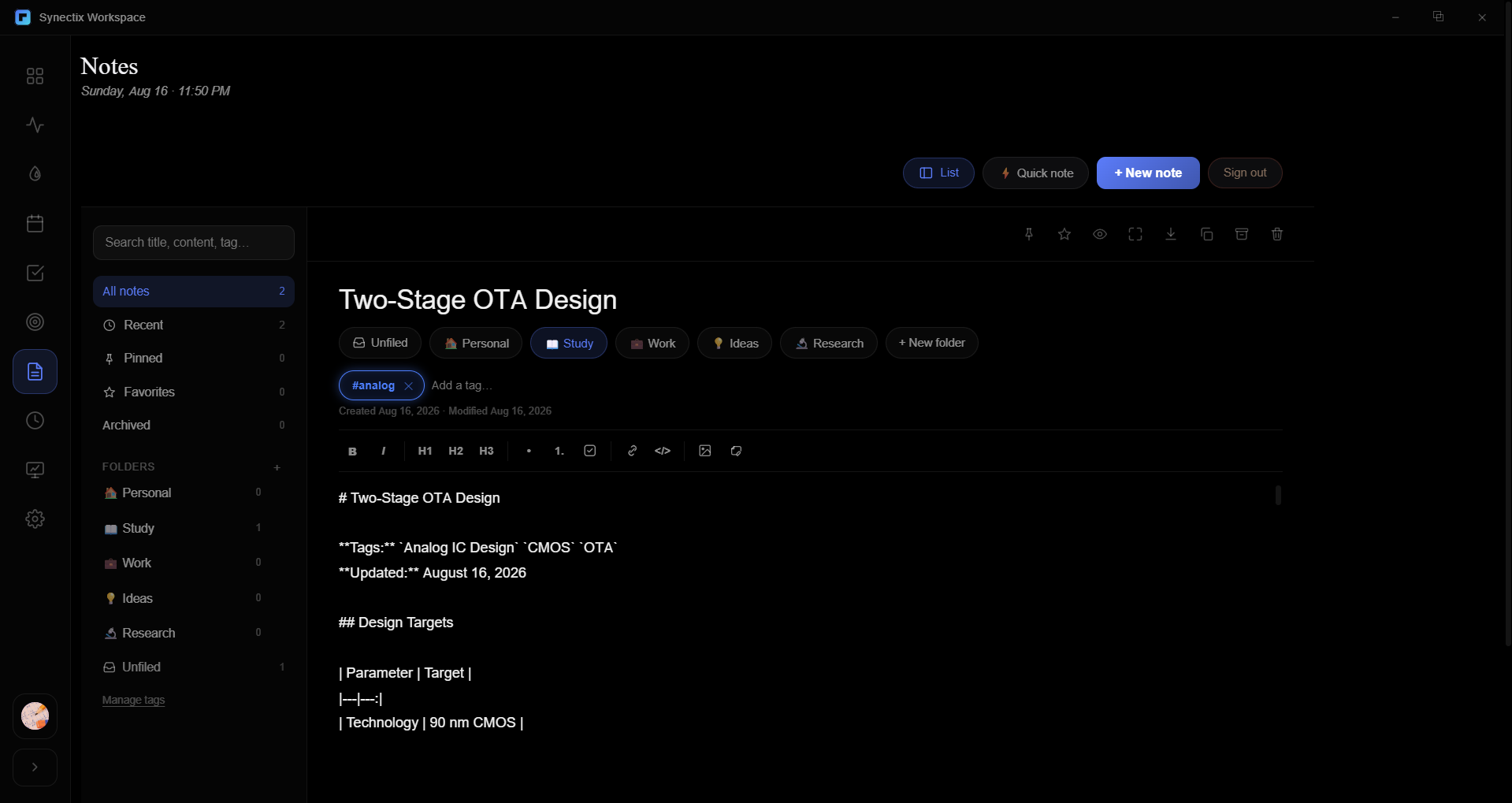This screenshot has width=1512, height=803.
Task: Click the Add a tag field
Action: [x=462, y=385]
